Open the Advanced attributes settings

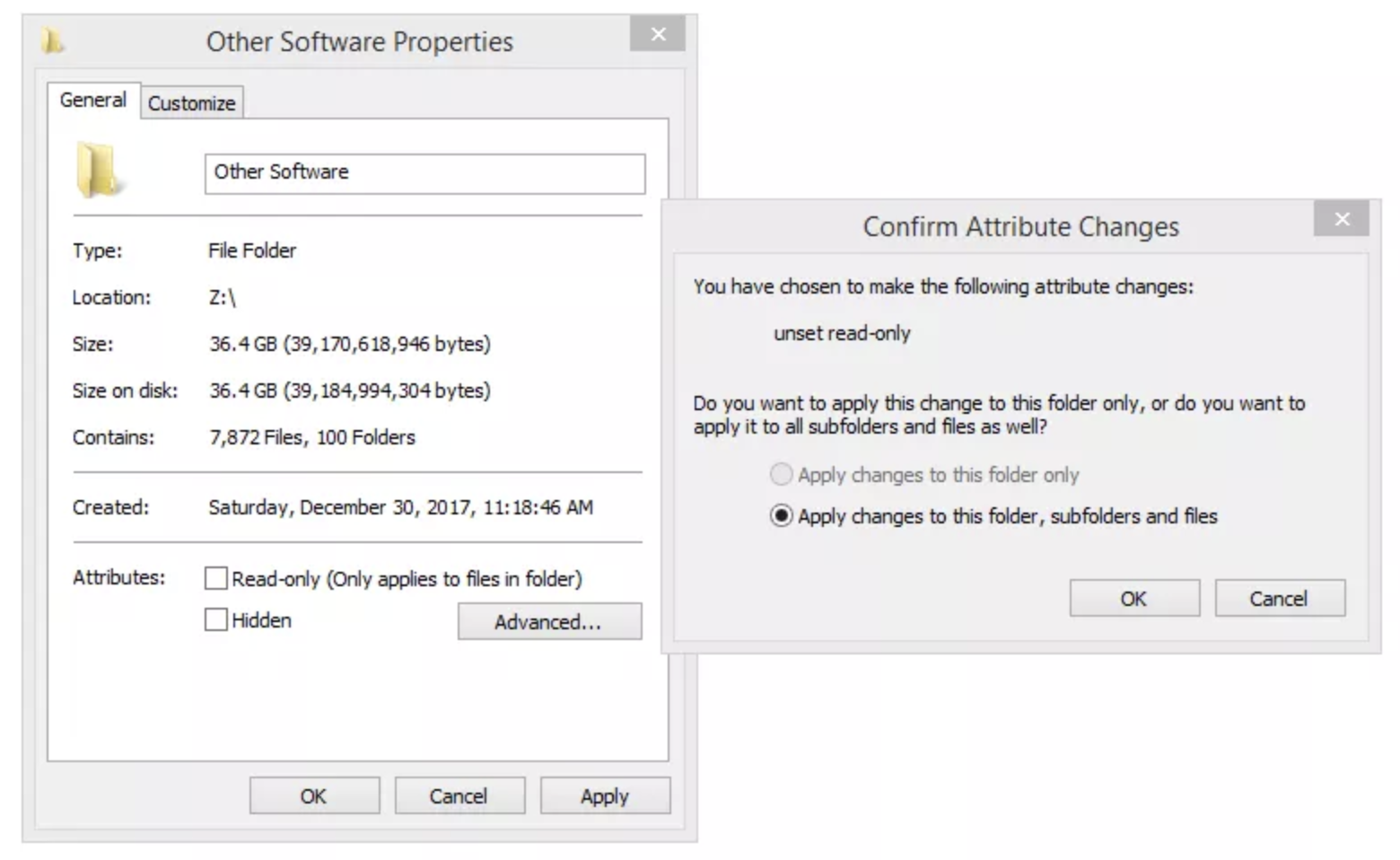point(549,621)
